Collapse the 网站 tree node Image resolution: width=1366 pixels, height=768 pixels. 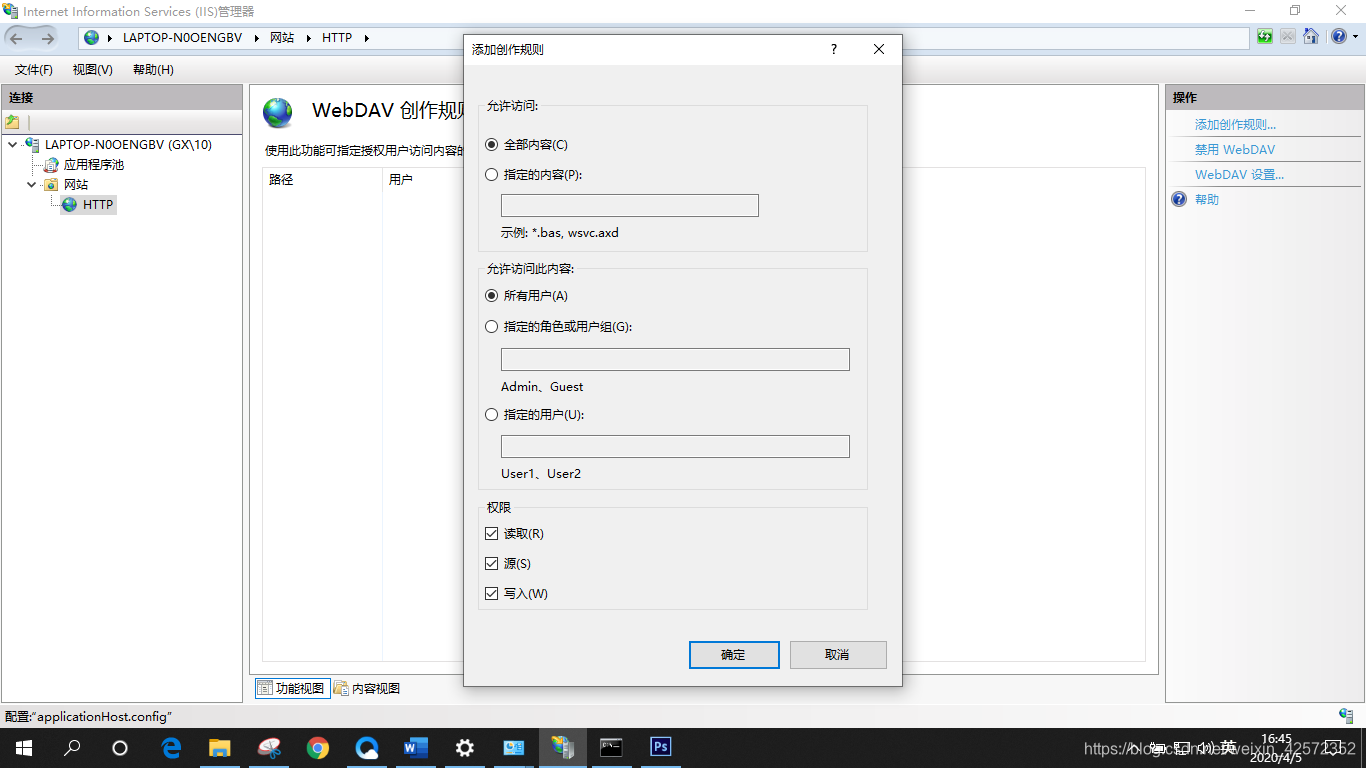(x=32, y=185)
